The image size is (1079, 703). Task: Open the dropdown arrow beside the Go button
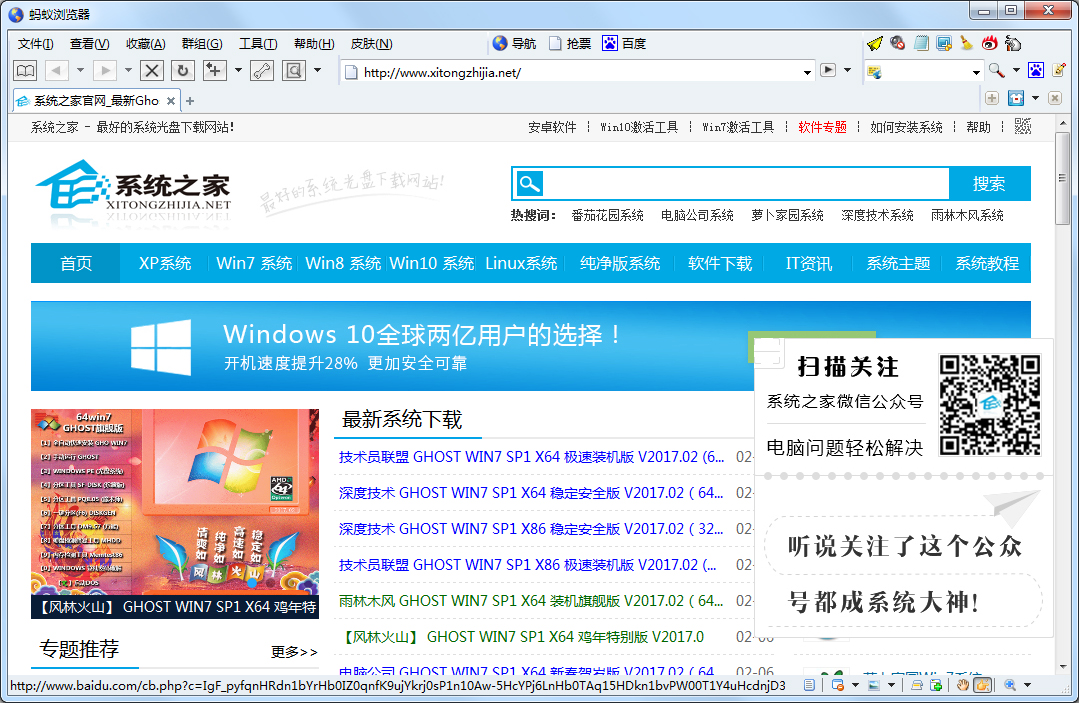[x=848, y=70]
